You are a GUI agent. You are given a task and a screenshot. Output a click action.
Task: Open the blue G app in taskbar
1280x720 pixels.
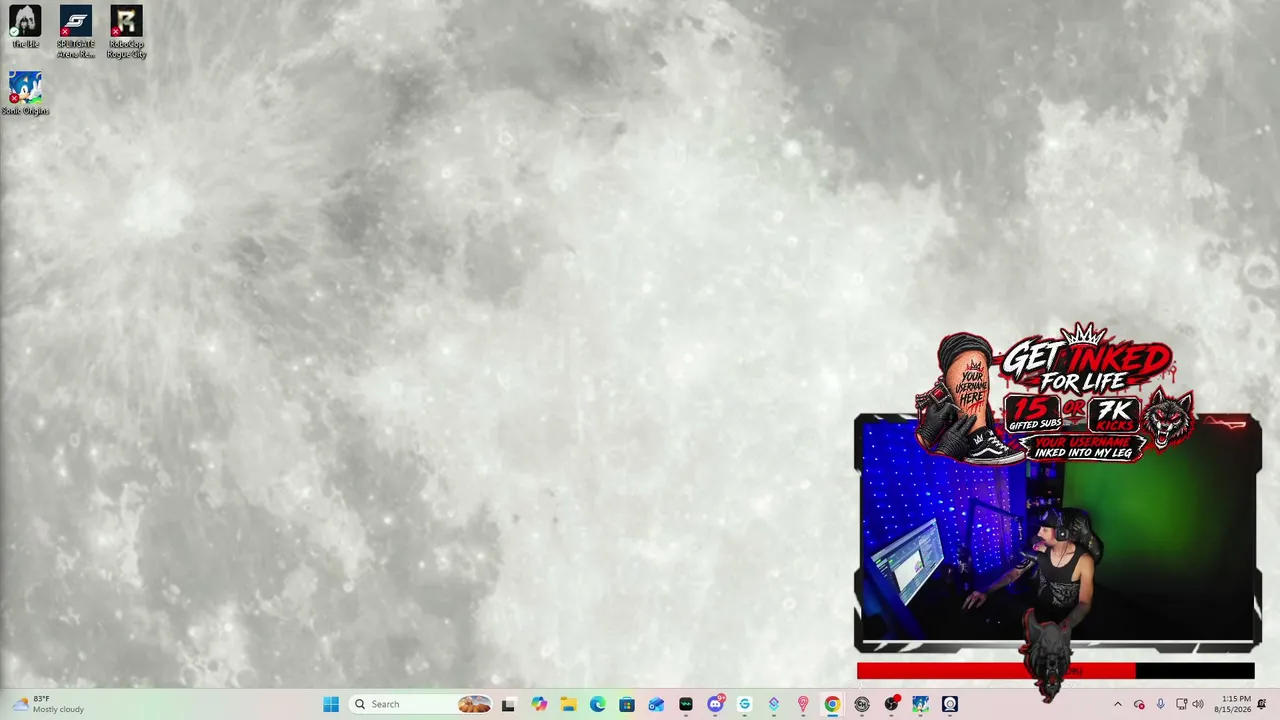pyautogui.click(x=744, y=704)
